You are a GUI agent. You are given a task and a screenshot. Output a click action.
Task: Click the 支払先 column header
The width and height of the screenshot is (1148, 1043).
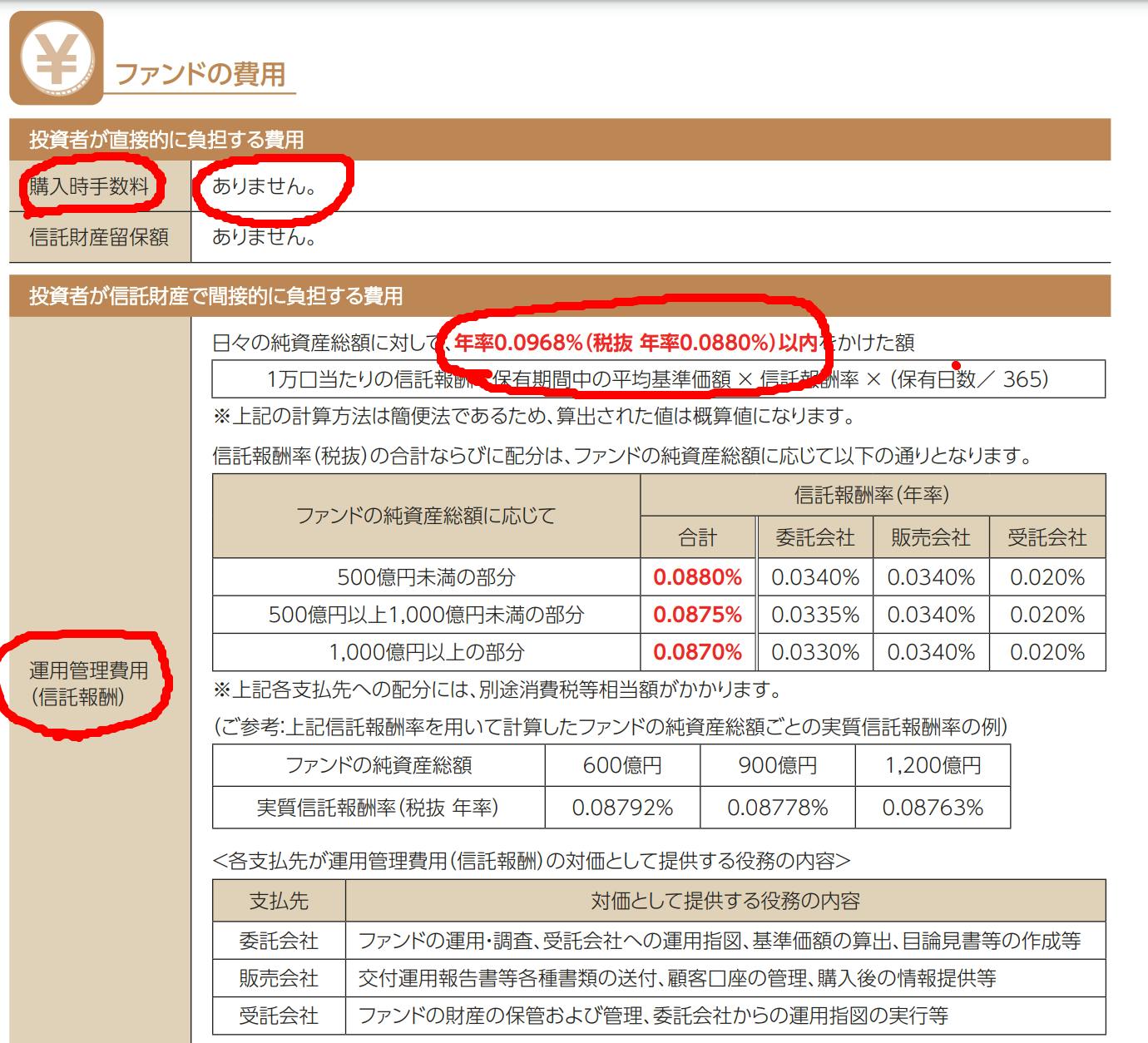[x=279, y=901]
